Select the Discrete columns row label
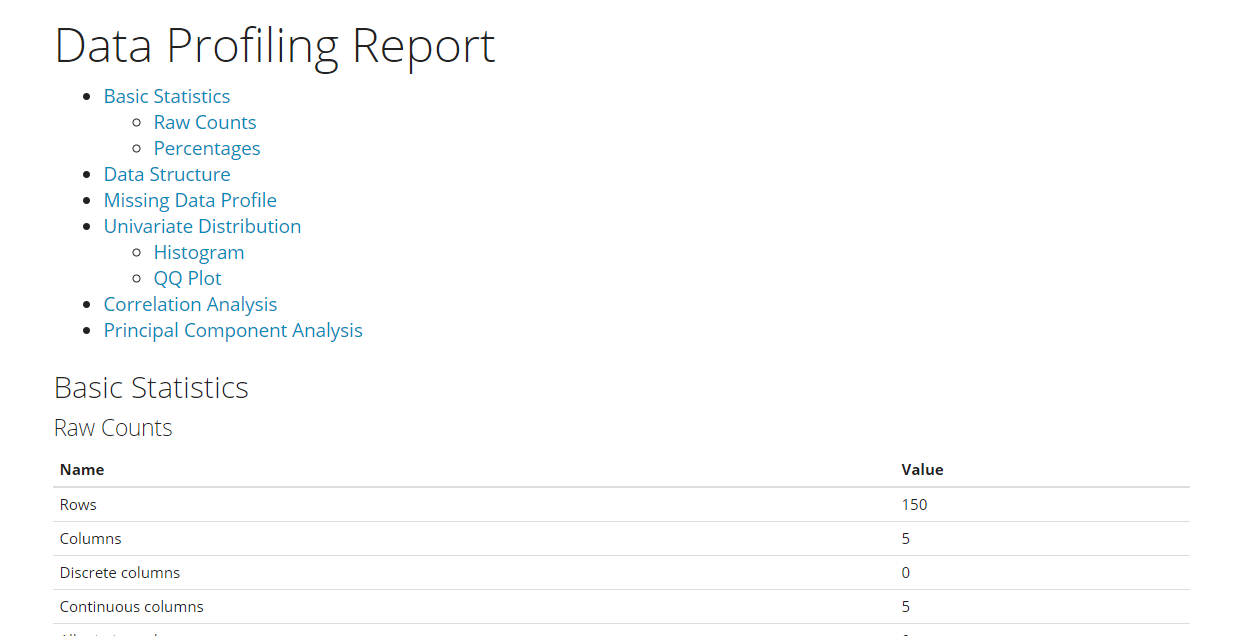This screenshot has width=1251, height=636. 120,573
